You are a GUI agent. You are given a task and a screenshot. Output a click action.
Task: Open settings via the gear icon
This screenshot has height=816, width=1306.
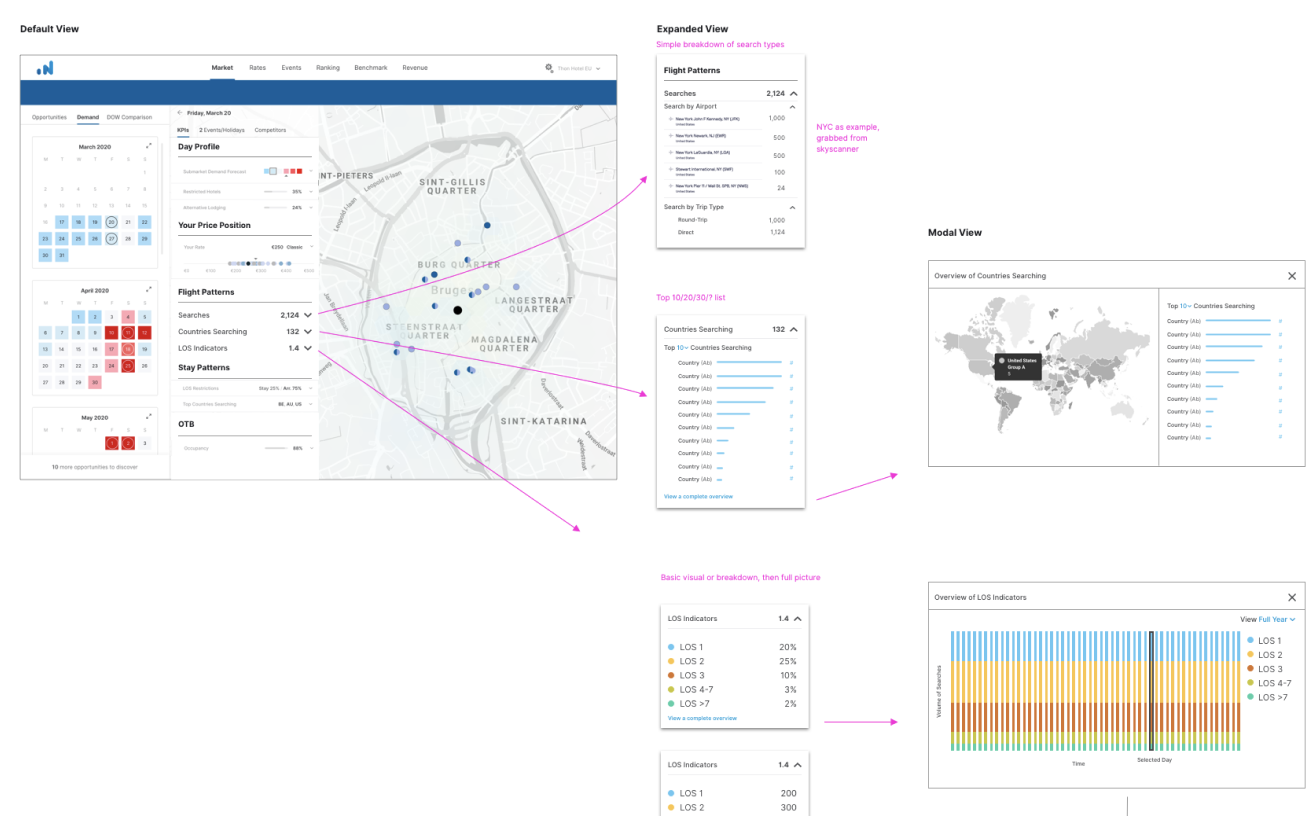549,68
